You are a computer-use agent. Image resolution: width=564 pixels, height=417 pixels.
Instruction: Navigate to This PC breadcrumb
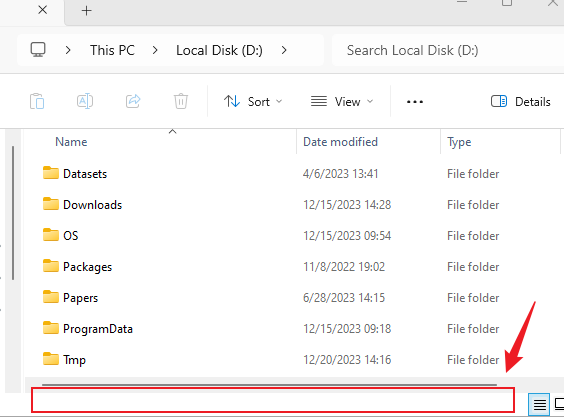(112, 50)
